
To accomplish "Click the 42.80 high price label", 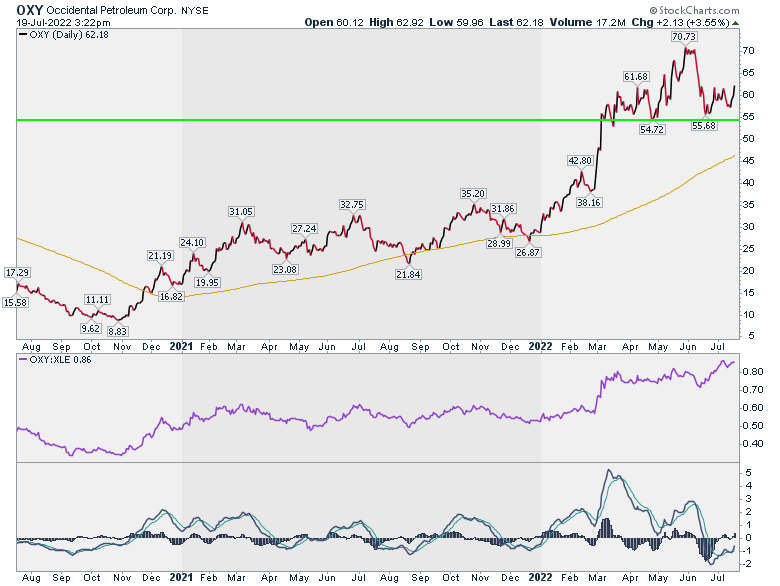I will pos(580,160).
